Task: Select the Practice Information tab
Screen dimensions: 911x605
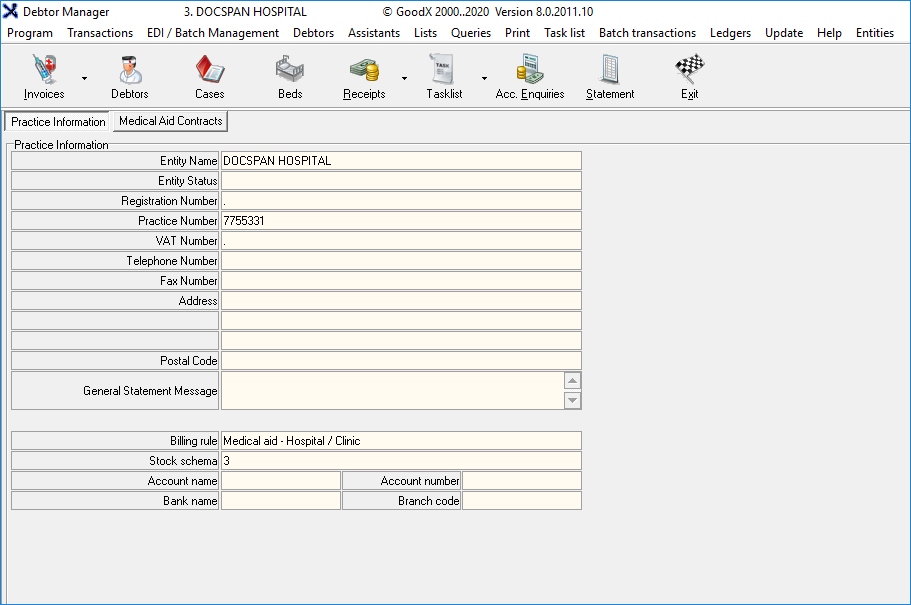Action: tap(58, 122)
